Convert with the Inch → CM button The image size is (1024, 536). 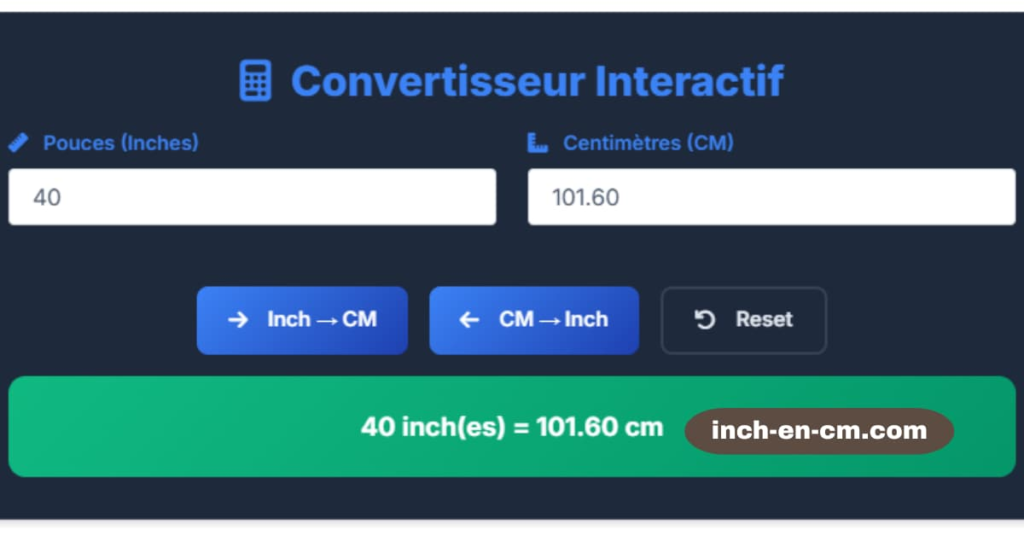(302, 320)
